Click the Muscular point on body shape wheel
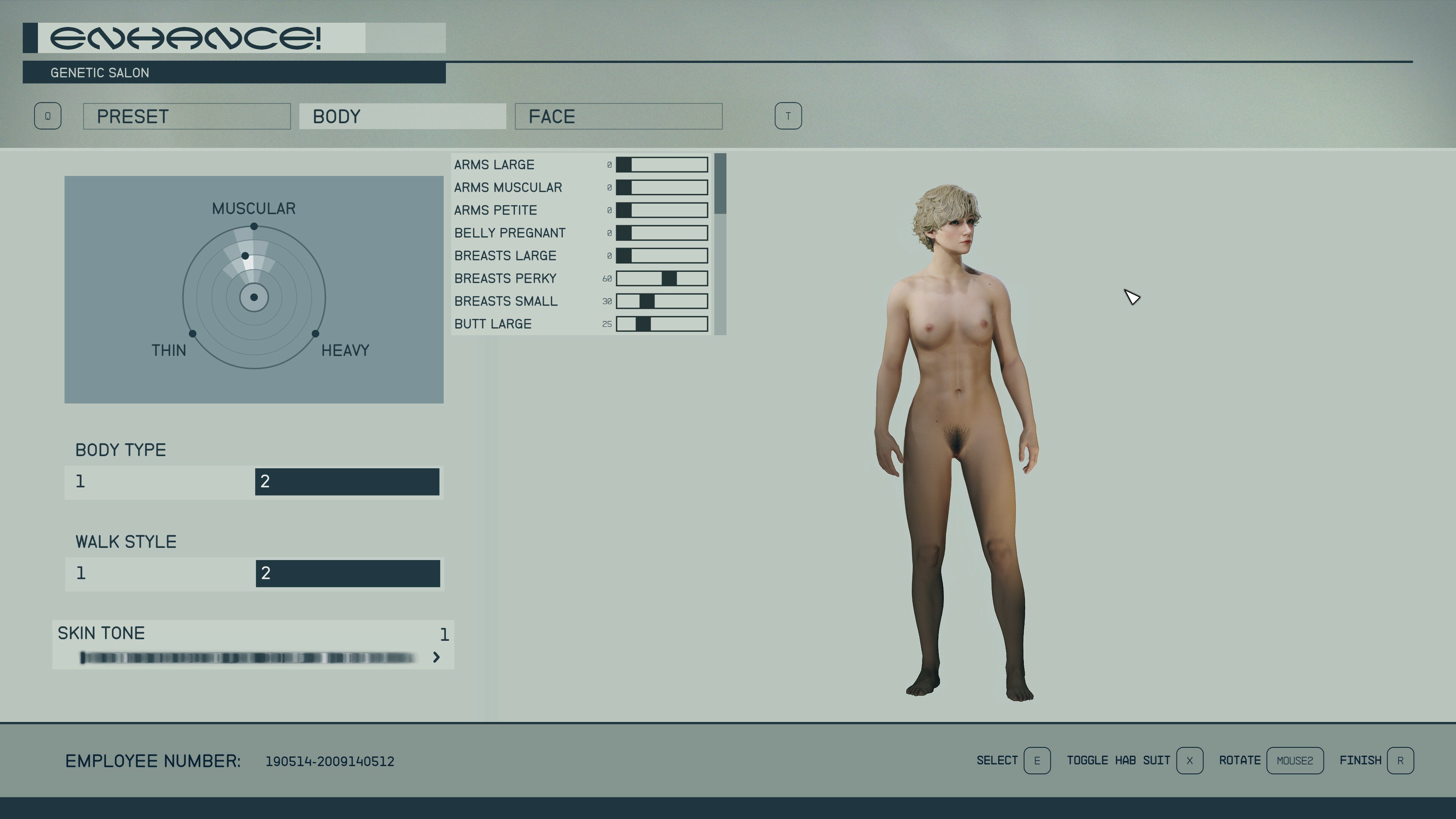This screenshot has width=1456, height=819. coord(254,226)
